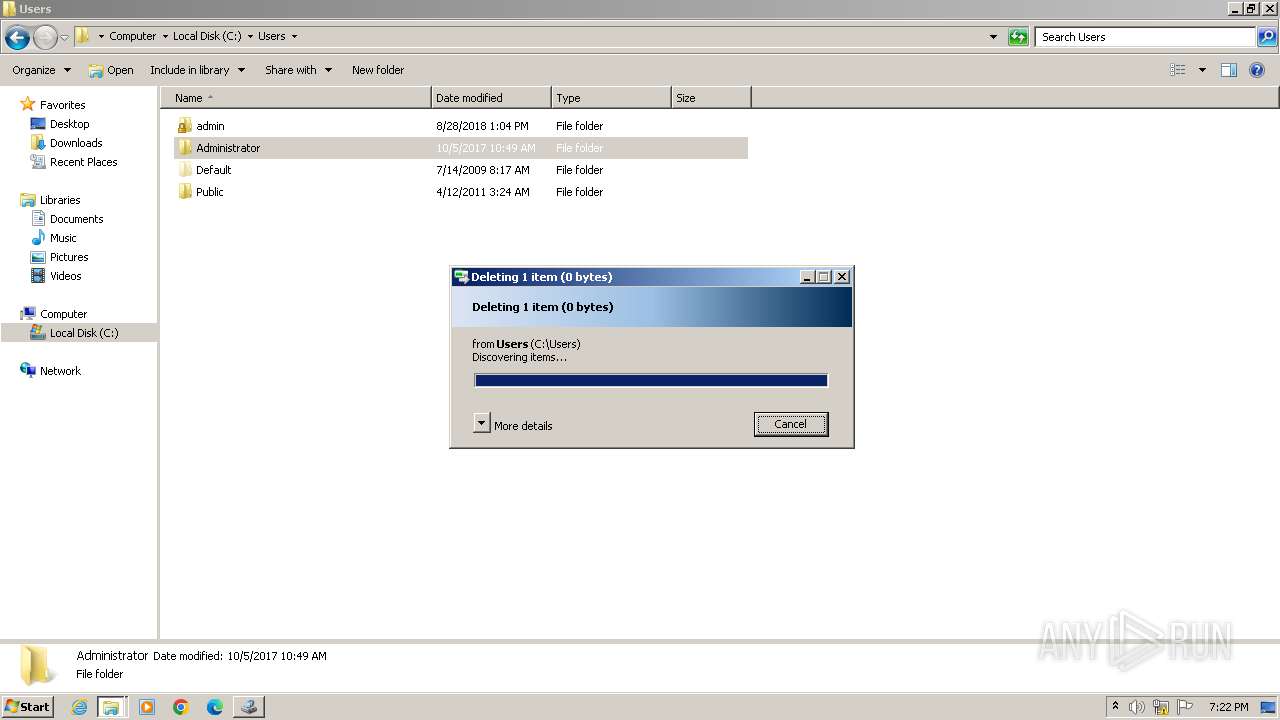
Task: Open Music library
Action: [x=63, y=238]
